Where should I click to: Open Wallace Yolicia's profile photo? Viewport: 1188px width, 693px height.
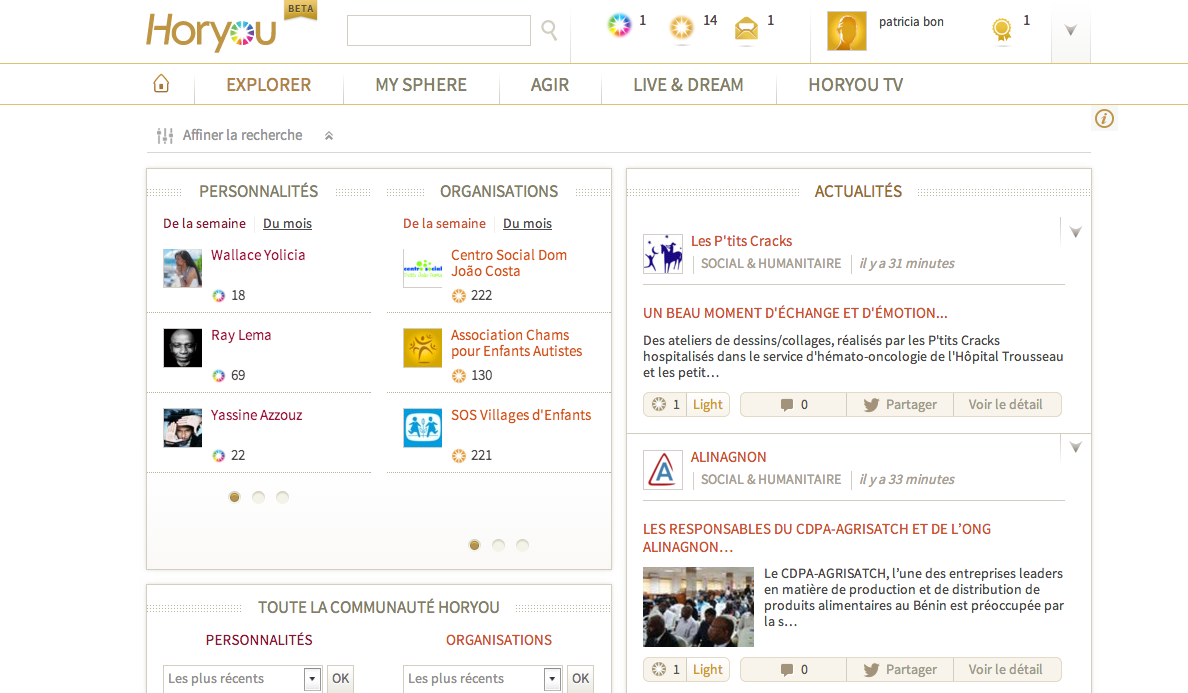[183, 268]
